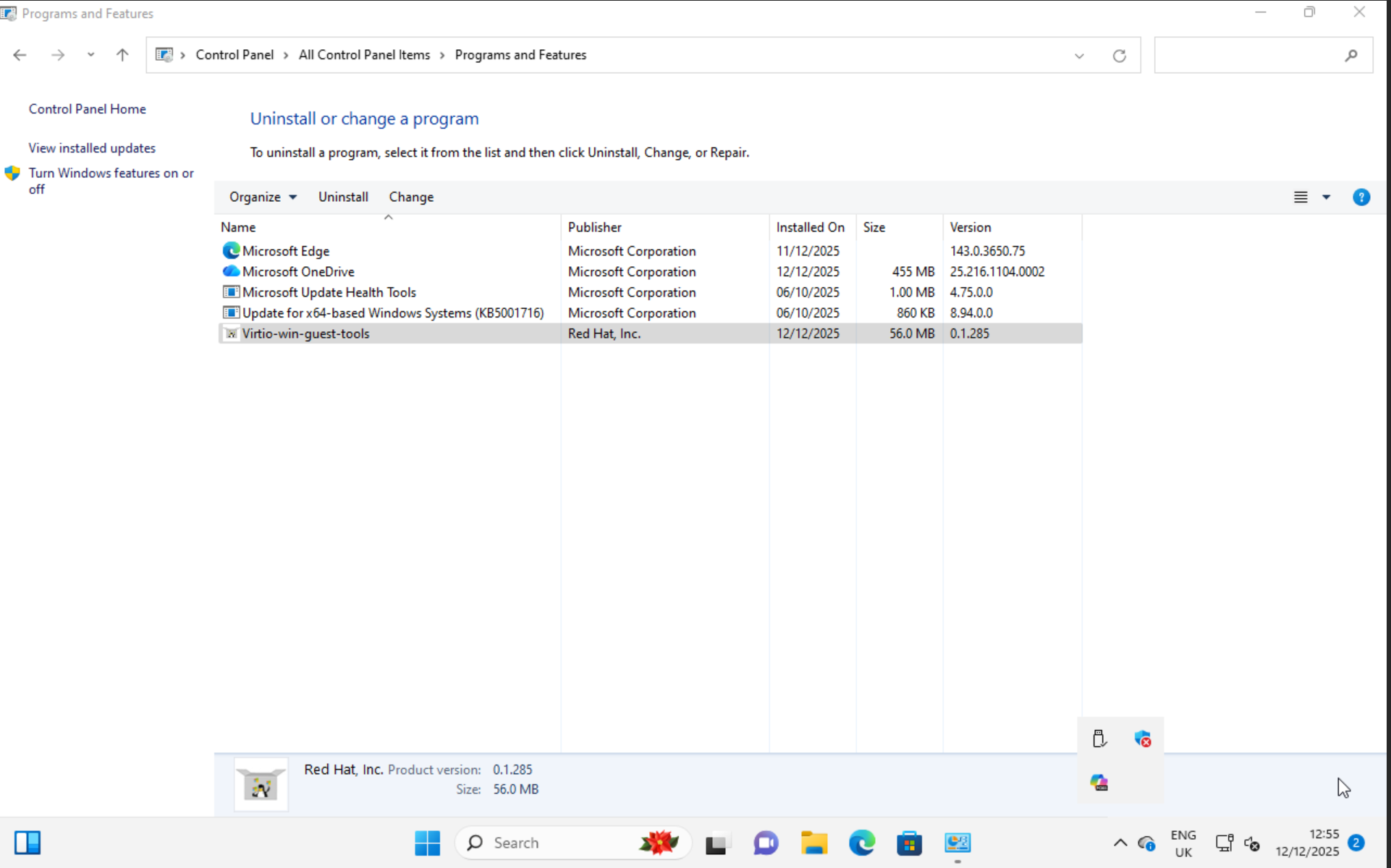
Task: Click the ENG UK language indicator
Action: click(1183, 843)
